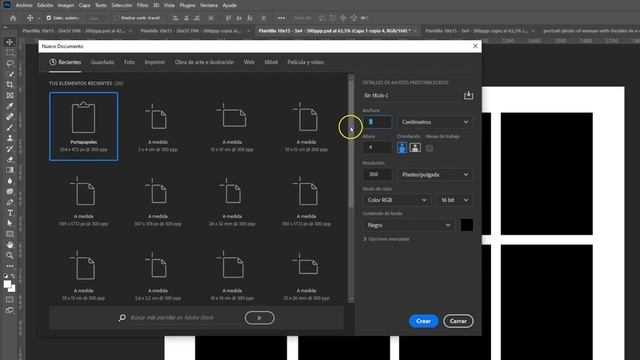Save the preset with the download icon

pos(468,95)
